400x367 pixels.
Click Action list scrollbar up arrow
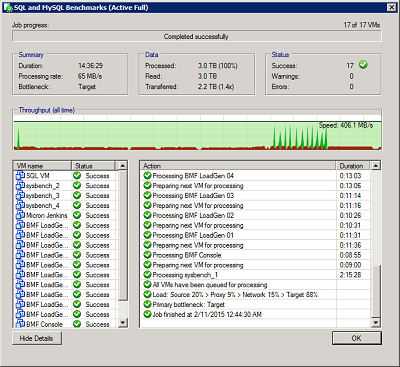click(376, 166)
